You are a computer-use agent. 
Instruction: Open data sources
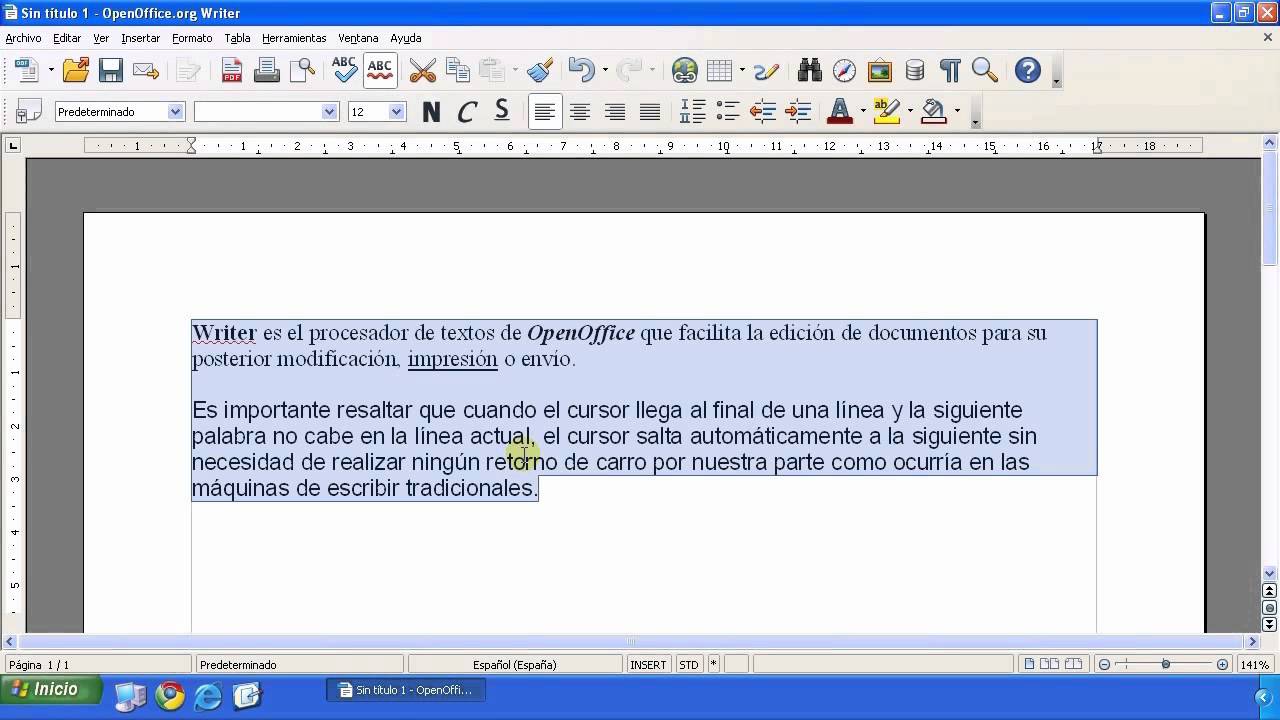coord(914,71)
